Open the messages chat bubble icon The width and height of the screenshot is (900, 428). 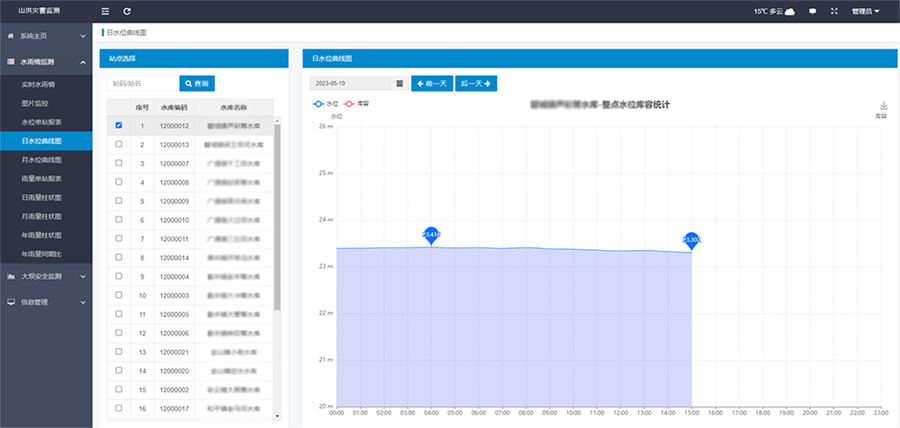[x=812, y=11]
